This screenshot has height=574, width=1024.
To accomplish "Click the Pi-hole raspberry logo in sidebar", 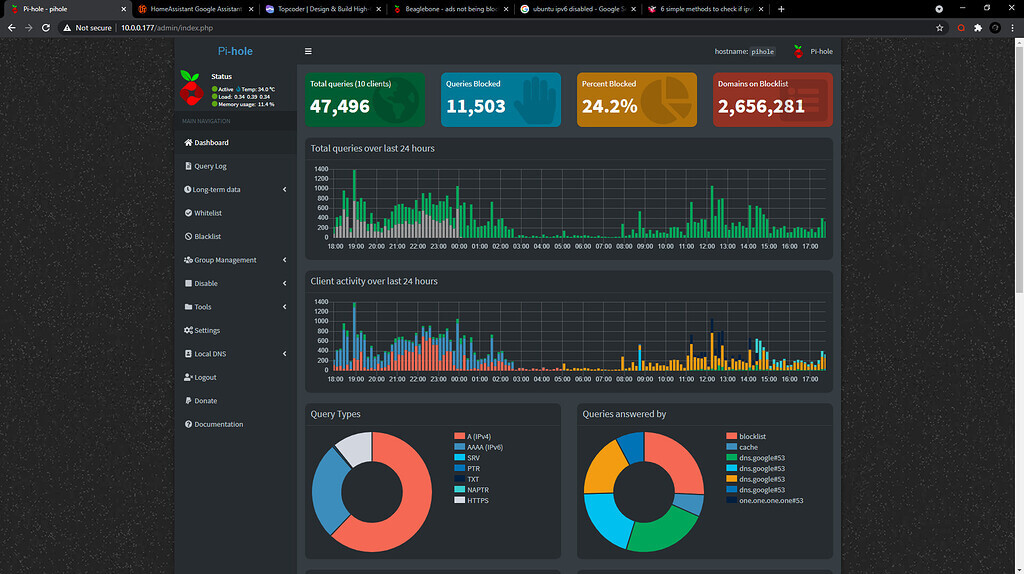I will tap(190, 88).
